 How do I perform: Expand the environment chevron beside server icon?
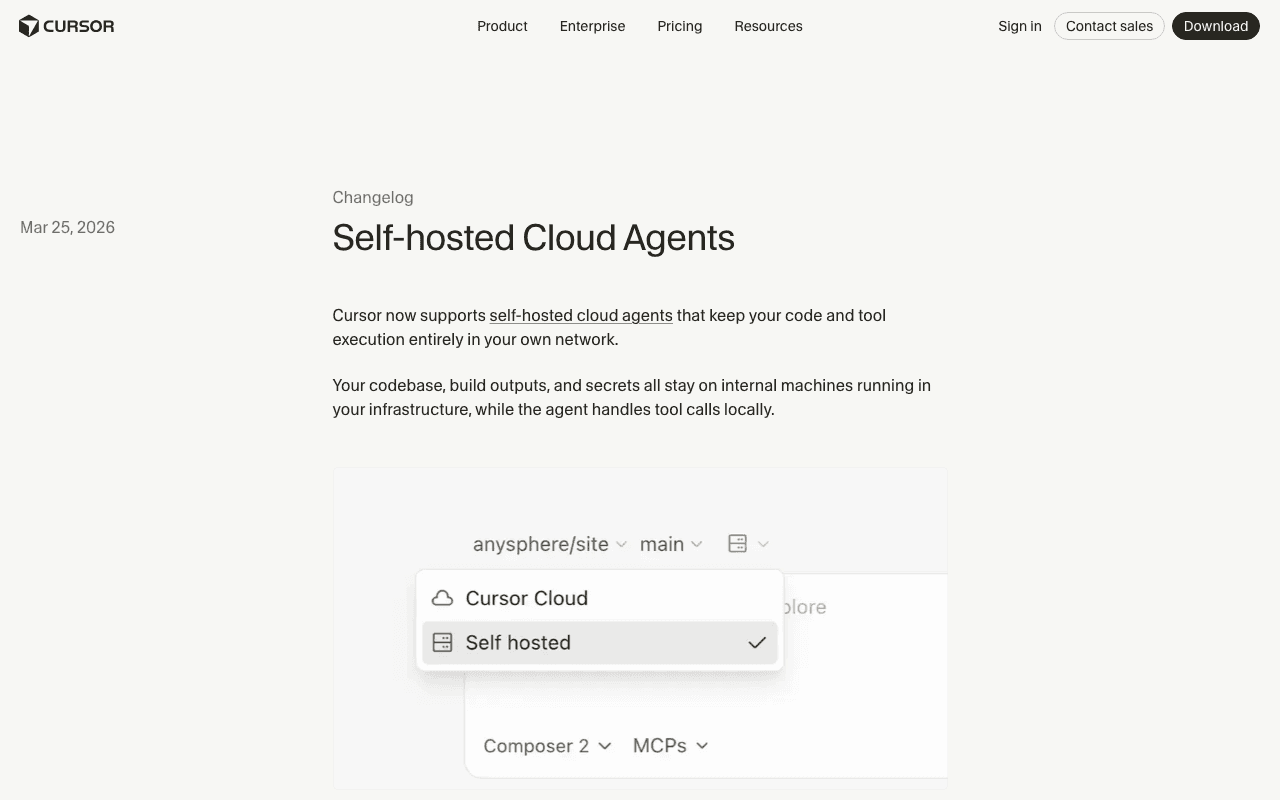763,544
